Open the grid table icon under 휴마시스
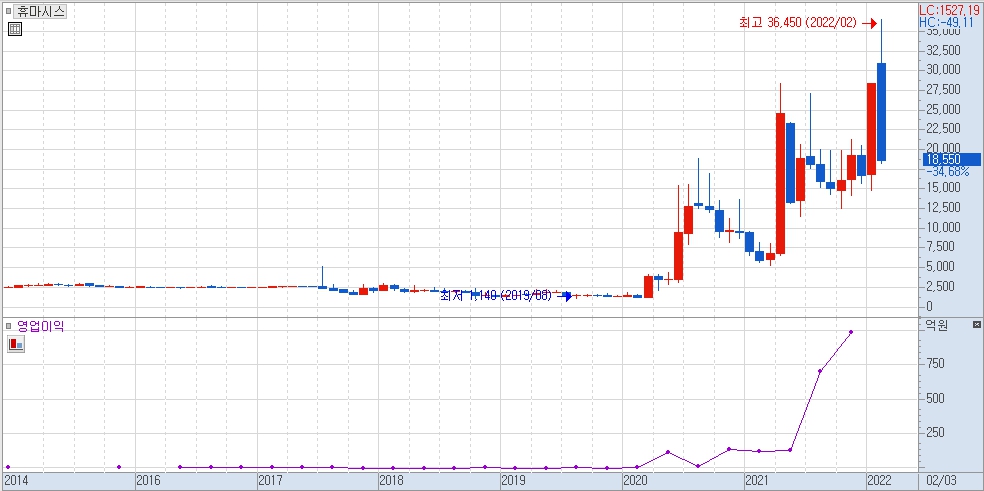 tap(15, 28)
